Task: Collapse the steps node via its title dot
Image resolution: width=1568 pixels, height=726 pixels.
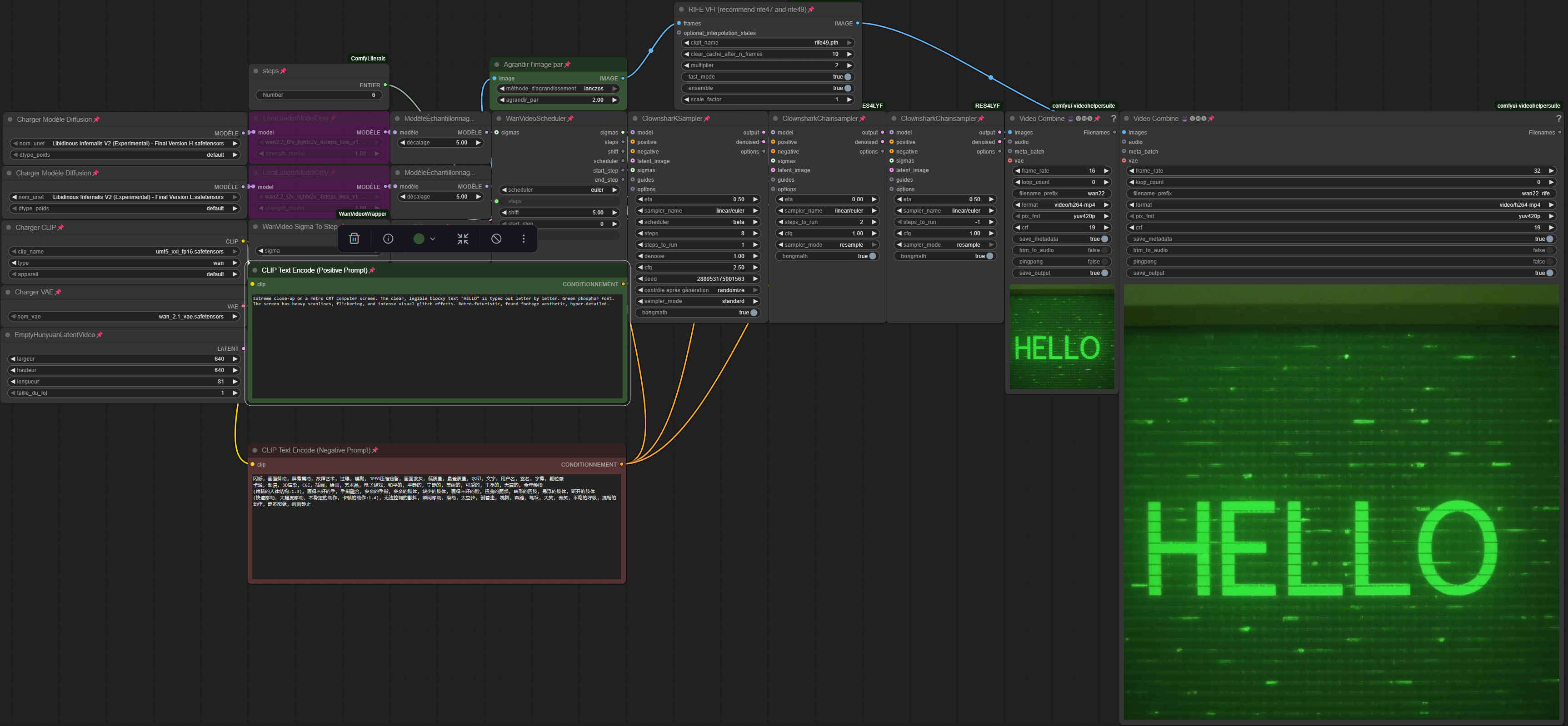Action: click(255, 71)
